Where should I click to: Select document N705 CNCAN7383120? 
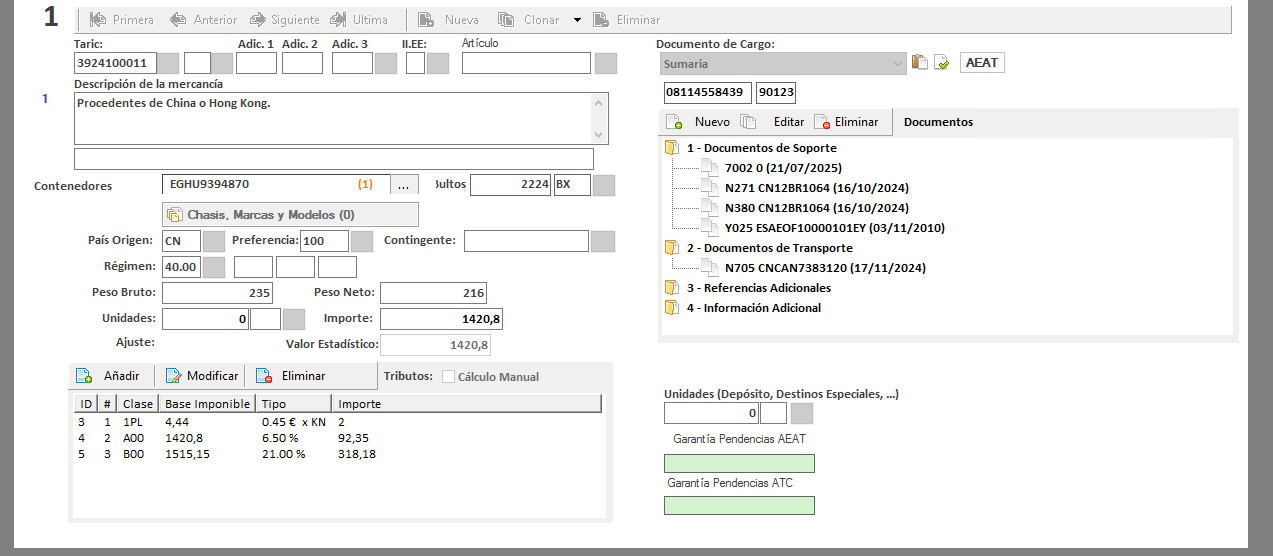(824, 268)
